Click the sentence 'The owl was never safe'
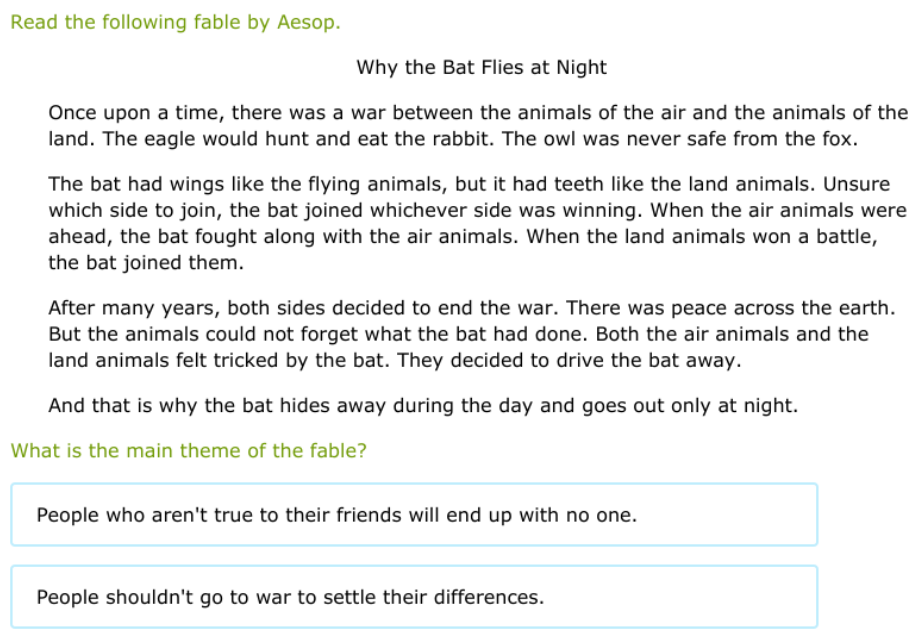This screenshot has width=911, height=638. 680,140
